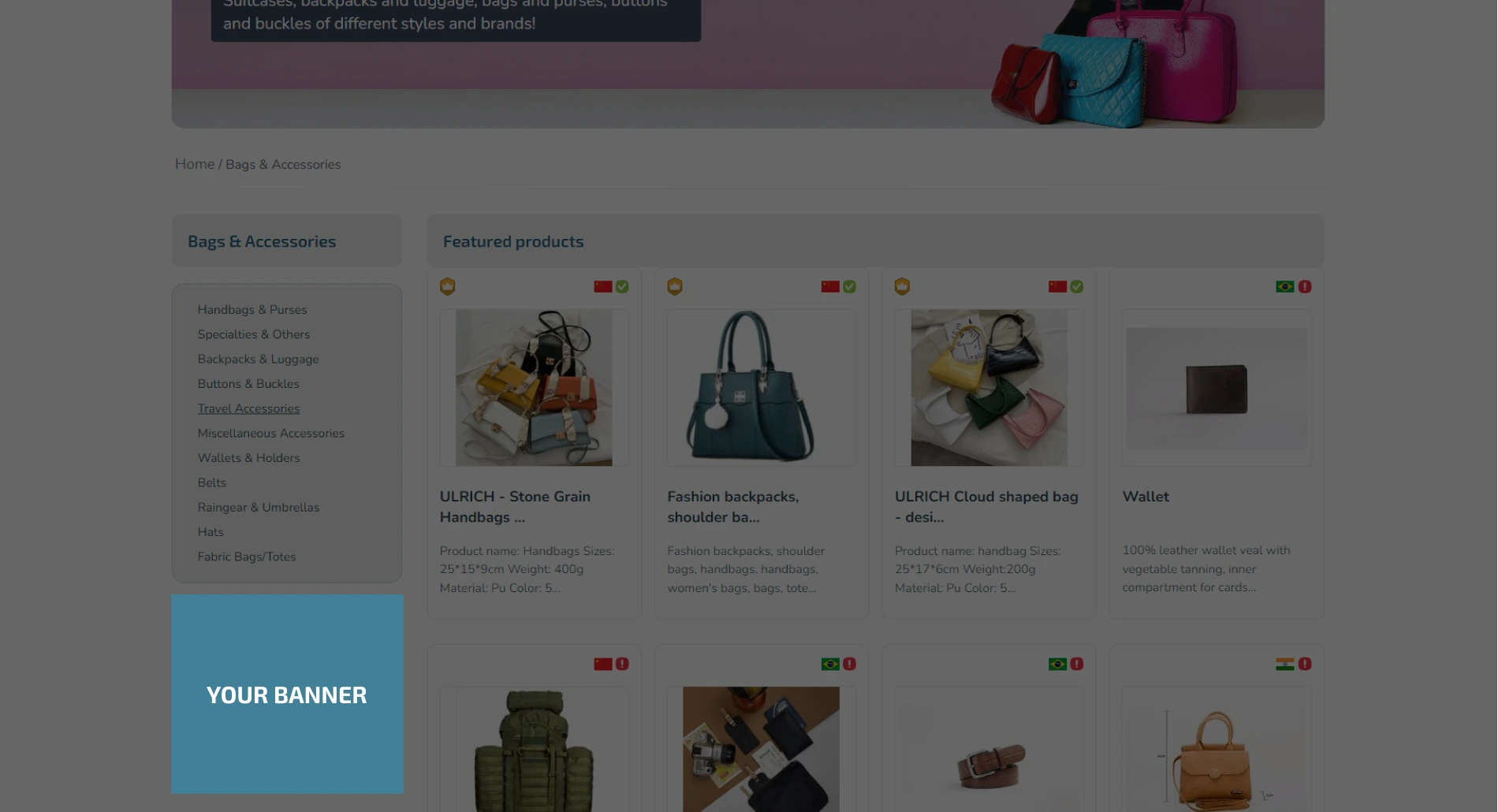Click the green verified checkmark on ULRICH Cloud shaped bag
The height and width of the screenshot is (812, 1498).
point(1077,286)
